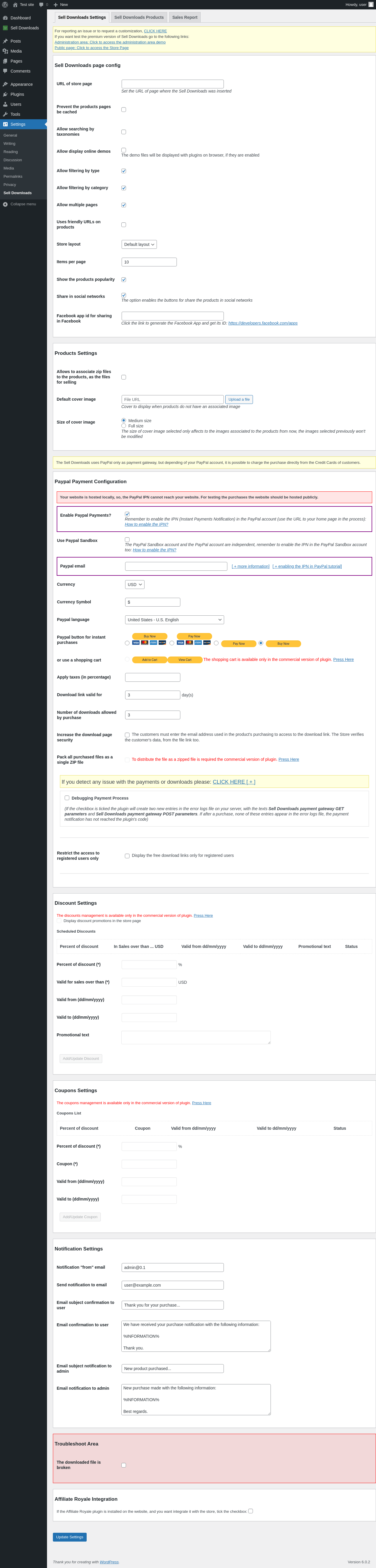Click the WordPress logo icon

click(5, 4)
